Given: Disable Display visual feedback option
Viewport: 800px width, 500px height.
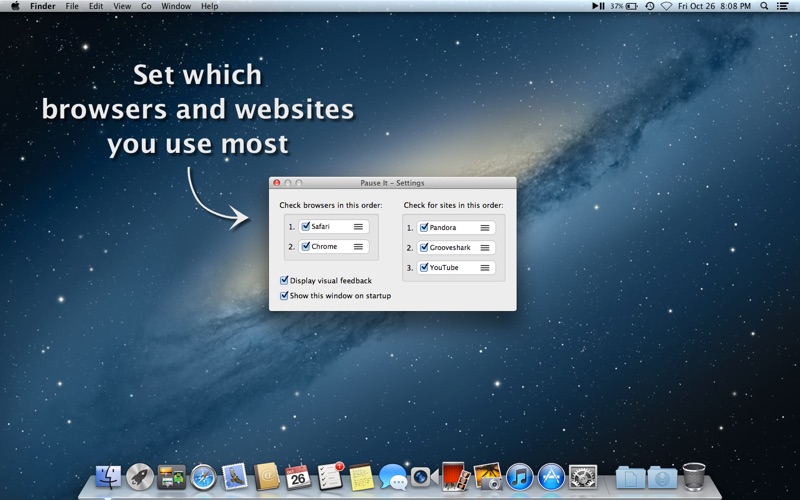Looking at the screenshot, I should (285, 281).
